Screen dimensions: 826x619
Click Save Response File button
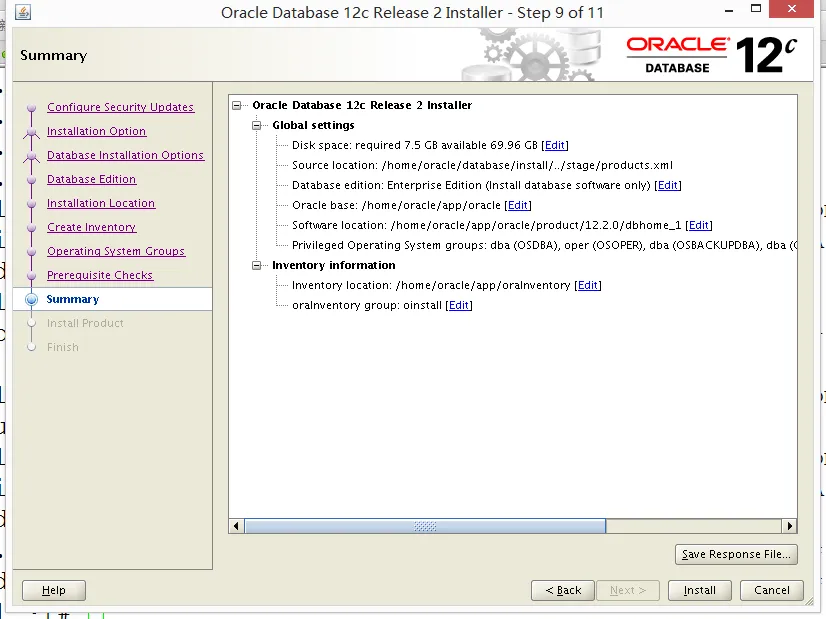[736, 554]
